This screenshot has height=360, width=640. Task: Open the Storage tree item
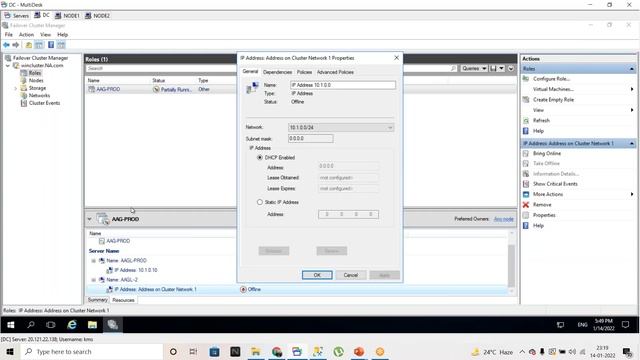point(37,88)
